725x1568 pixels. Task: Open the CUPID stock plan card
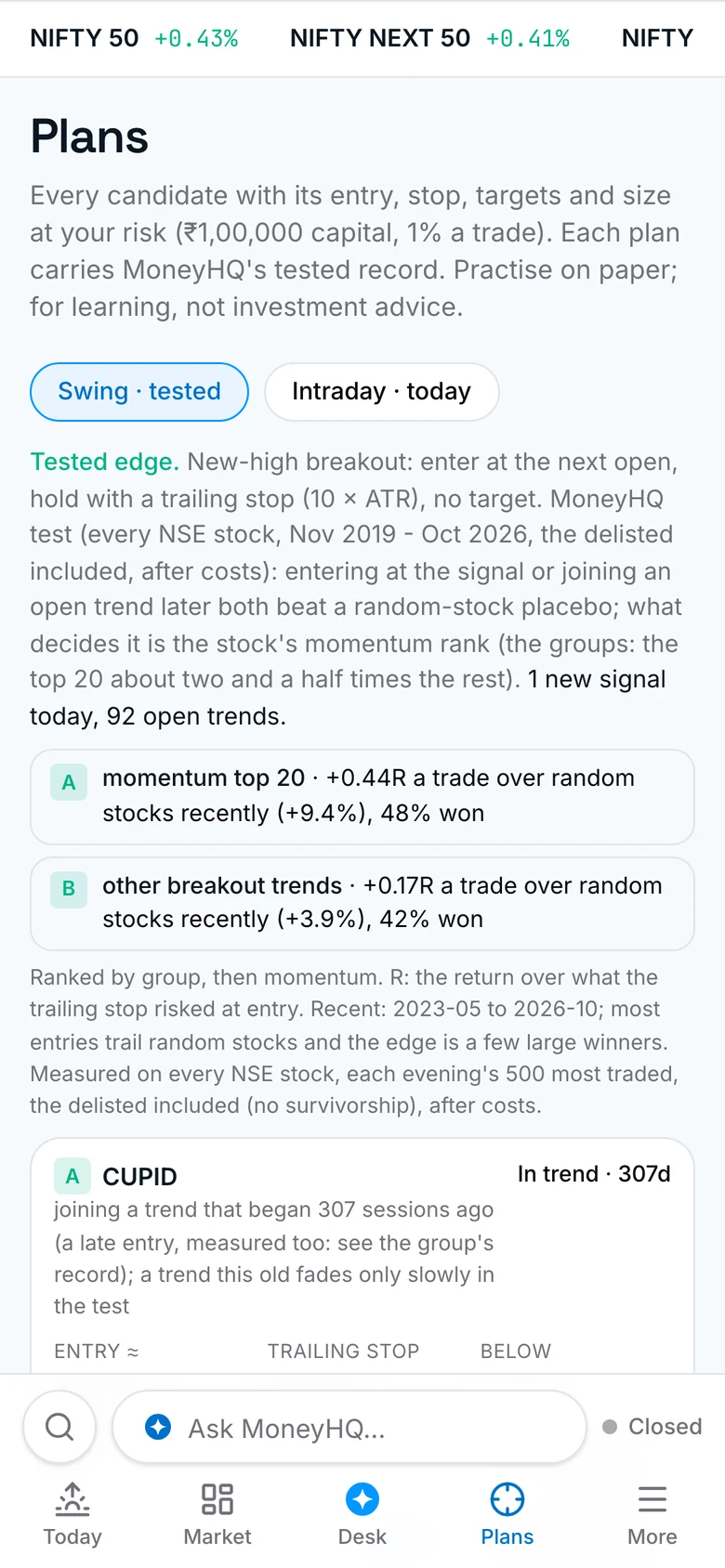click(362, 1256)
